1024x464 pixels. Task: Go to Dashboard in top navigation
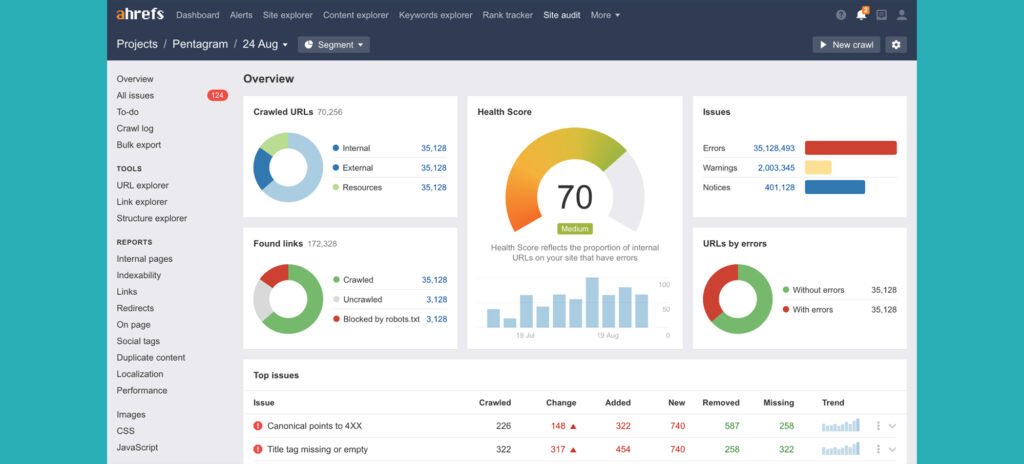(x=198, y=15)
